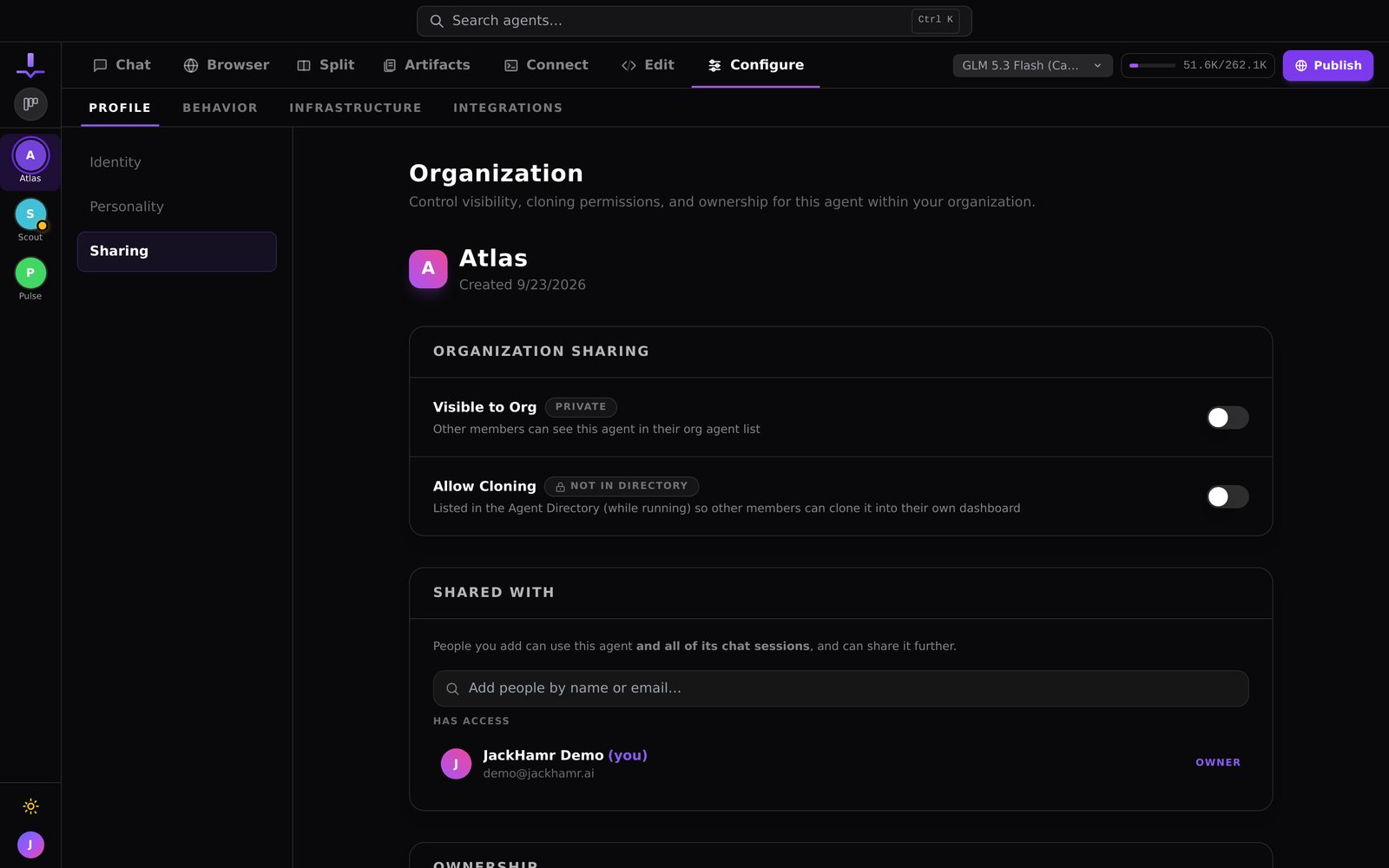Click the 51.6K/262.1K token count
The height and width of the screenshot is (868, 1389).
click(1225, 65)
